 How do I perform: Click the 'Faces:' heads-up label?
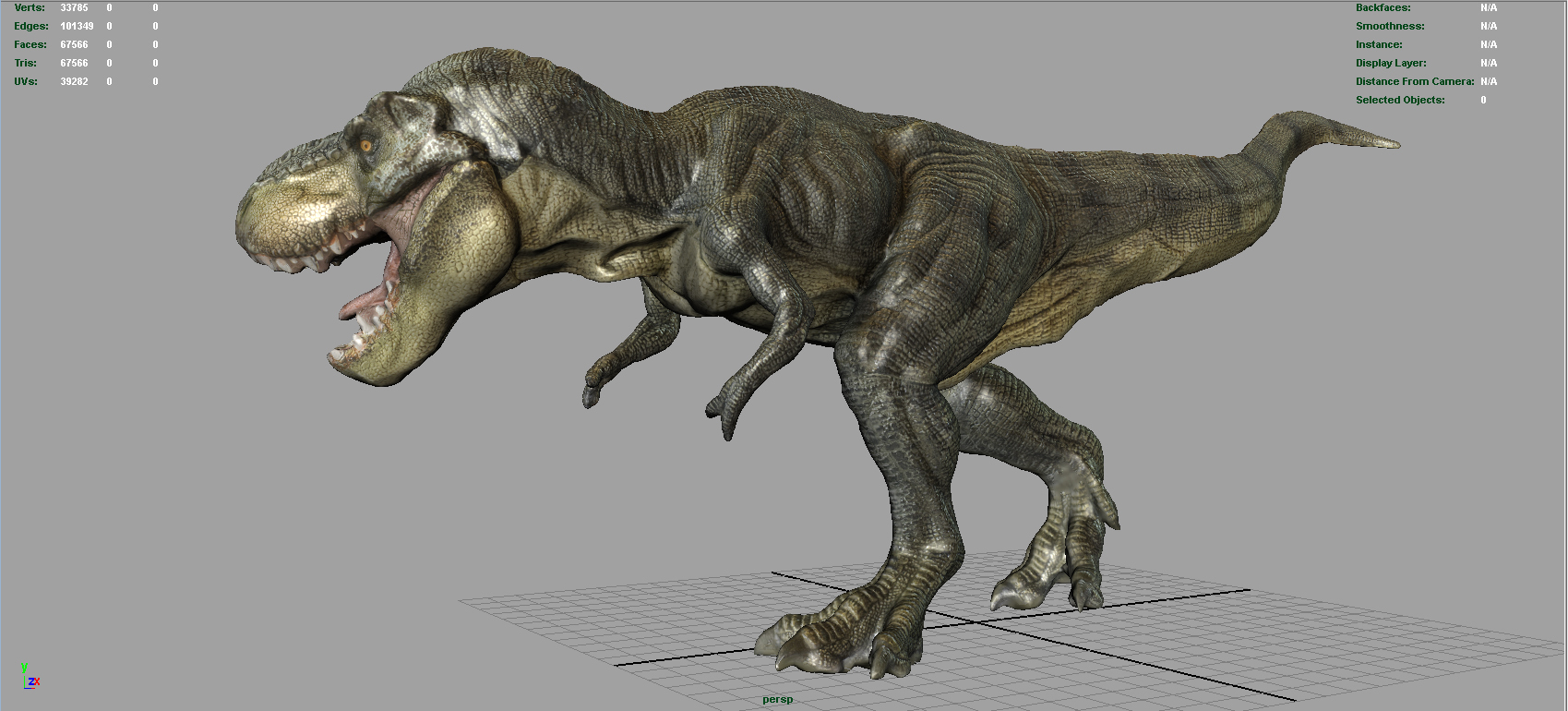pyautogui.click(x=30, y=44)
